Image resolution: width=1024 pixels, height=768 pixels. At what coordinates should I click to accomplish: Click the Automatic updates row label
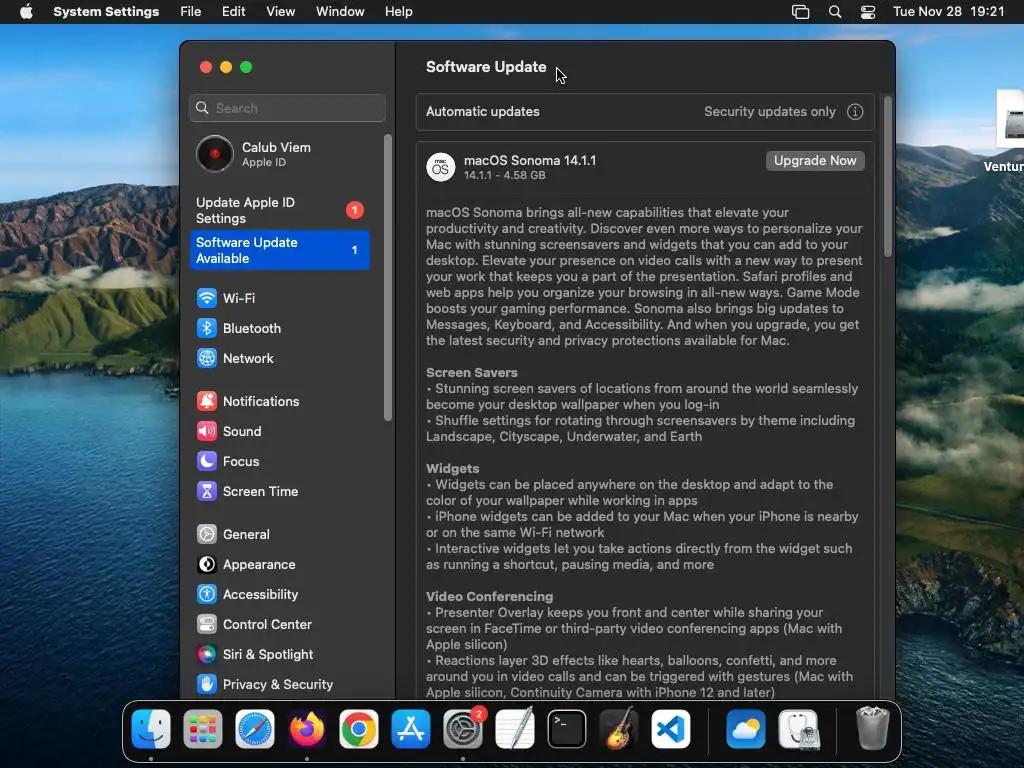(483, 112)
